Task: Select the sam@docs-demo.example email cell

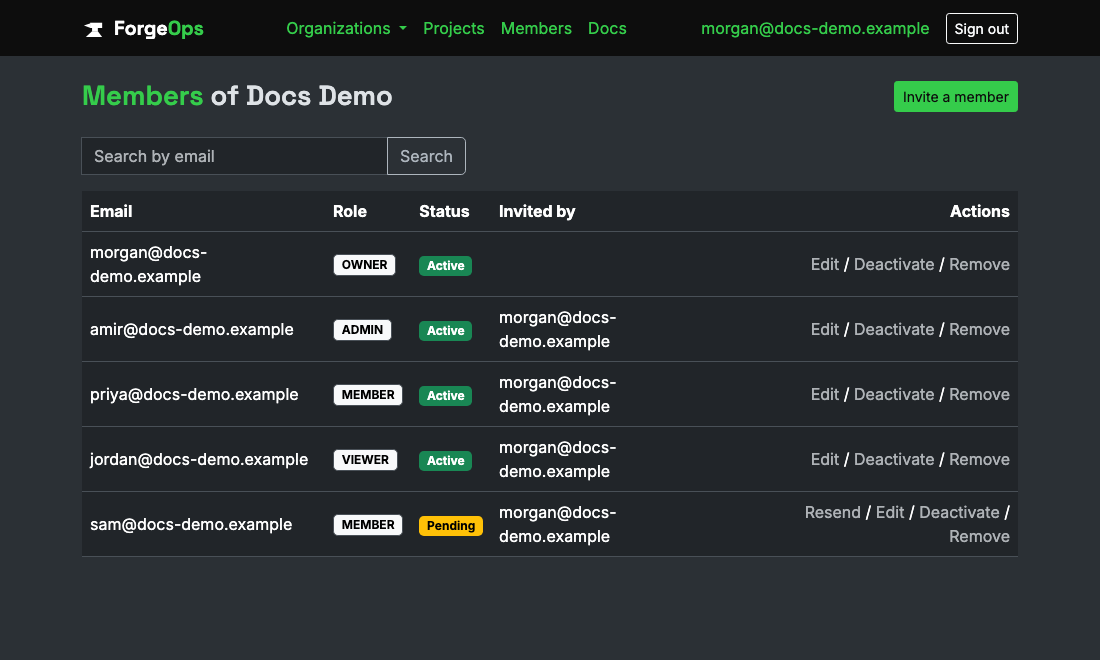Action: [x=191, y=525]
